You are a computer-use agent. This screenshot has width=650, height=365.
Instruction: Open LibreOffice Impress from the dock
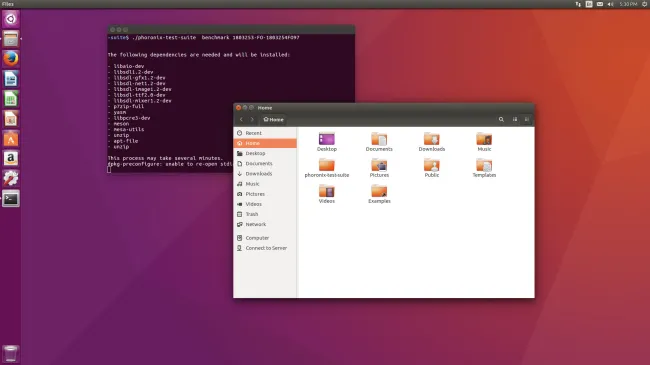point(11,119)
